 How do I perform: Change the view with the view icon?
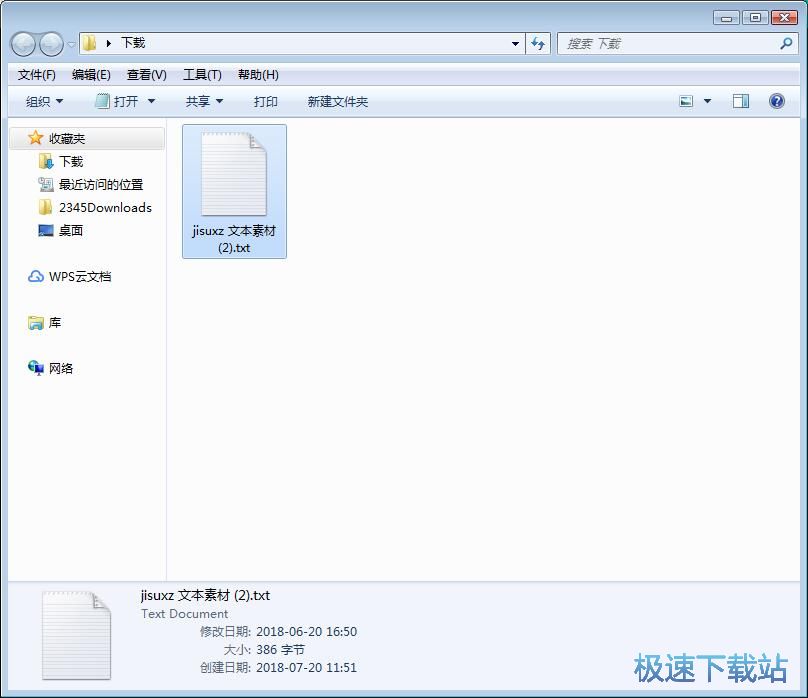coord(686,101)
